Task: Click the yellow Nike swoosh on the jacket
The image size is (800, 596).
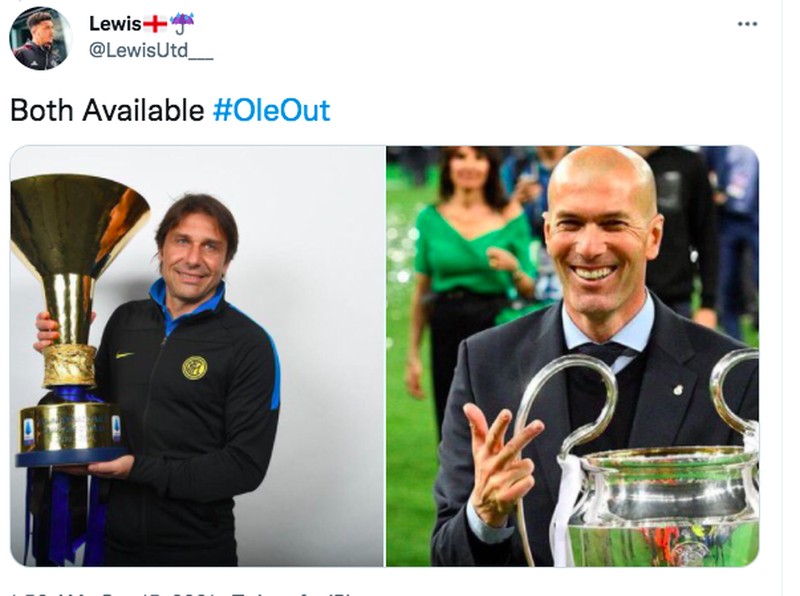Action: (x=125, y=355)
